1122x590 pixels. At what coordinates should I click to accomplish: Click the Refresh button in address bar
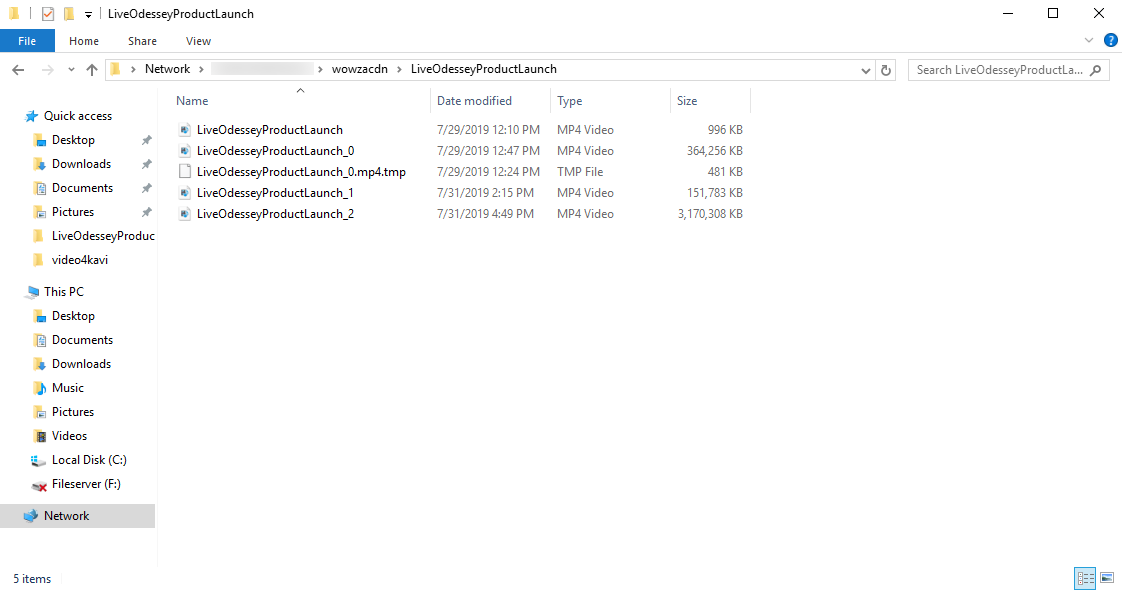[x=885, y=70]
